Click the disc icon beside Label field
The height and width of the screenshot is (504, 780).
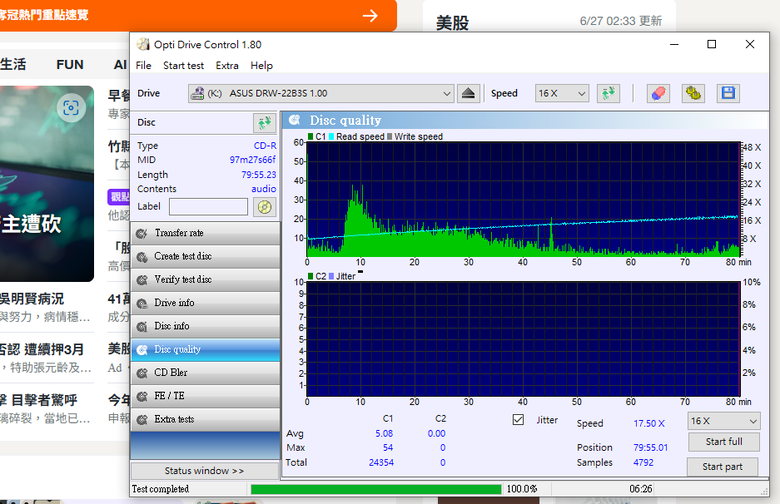[x=264, y=206]
